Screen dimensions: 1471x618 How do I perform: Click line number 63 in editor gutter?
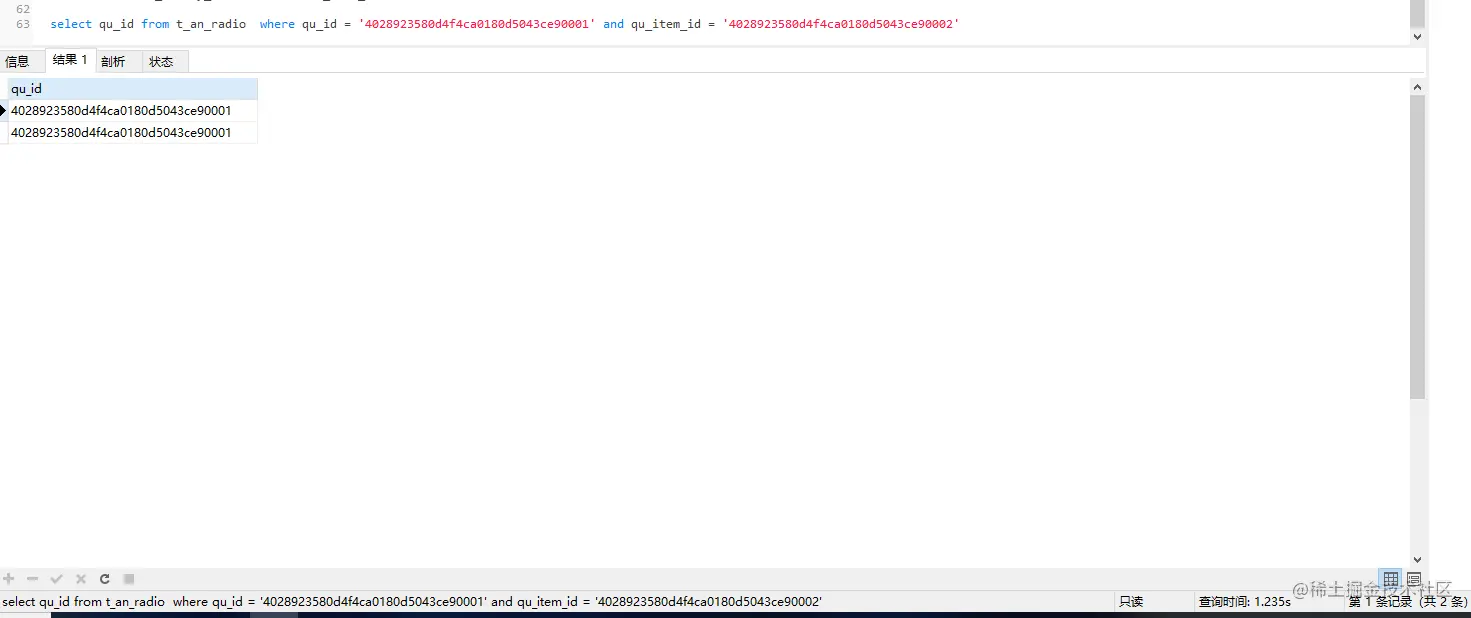23,24
